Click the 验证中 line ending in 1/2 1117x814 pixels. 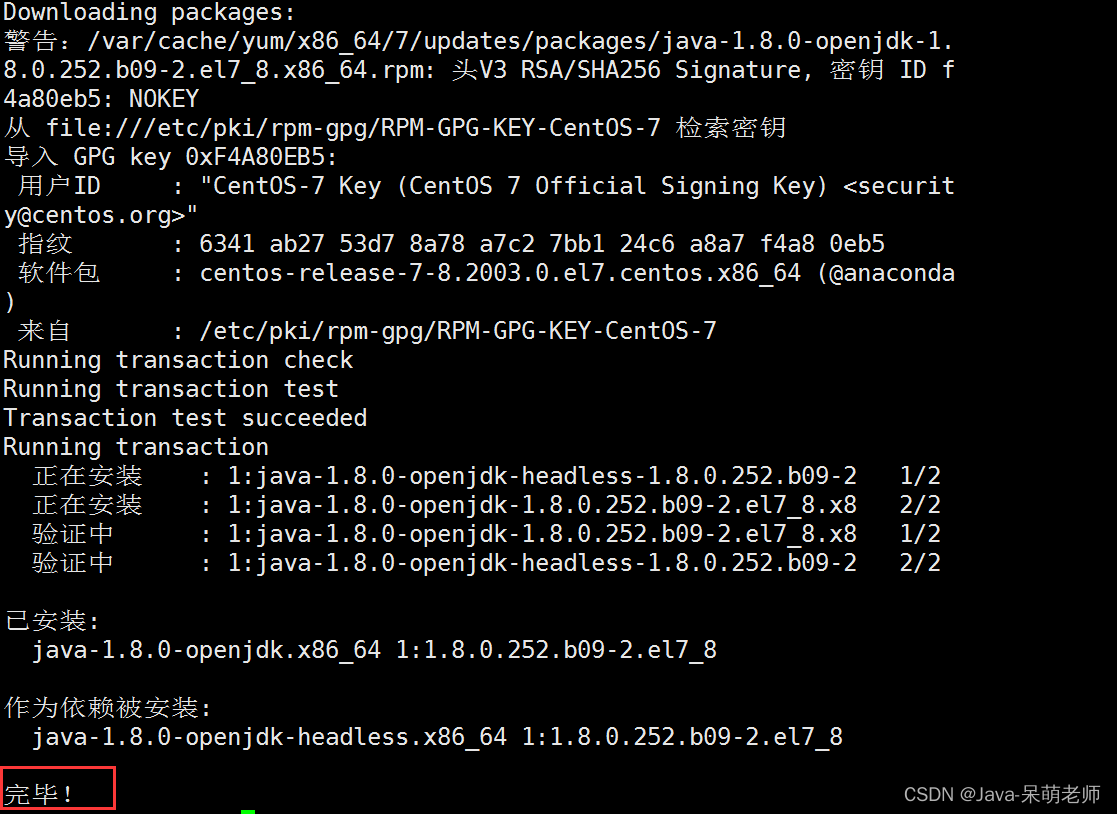485,534
